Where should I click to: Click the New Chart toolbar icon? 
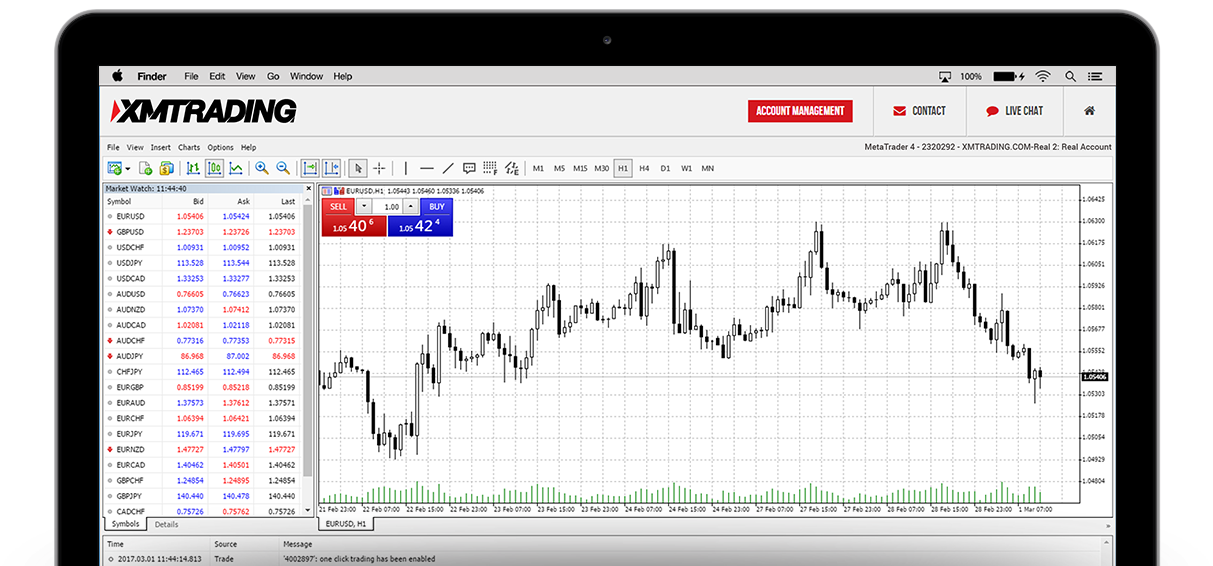(114, 168)
